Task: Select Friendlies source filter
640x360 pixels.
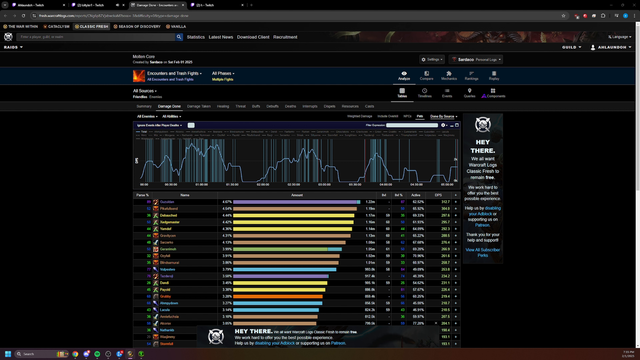Action: coord(140,97)
